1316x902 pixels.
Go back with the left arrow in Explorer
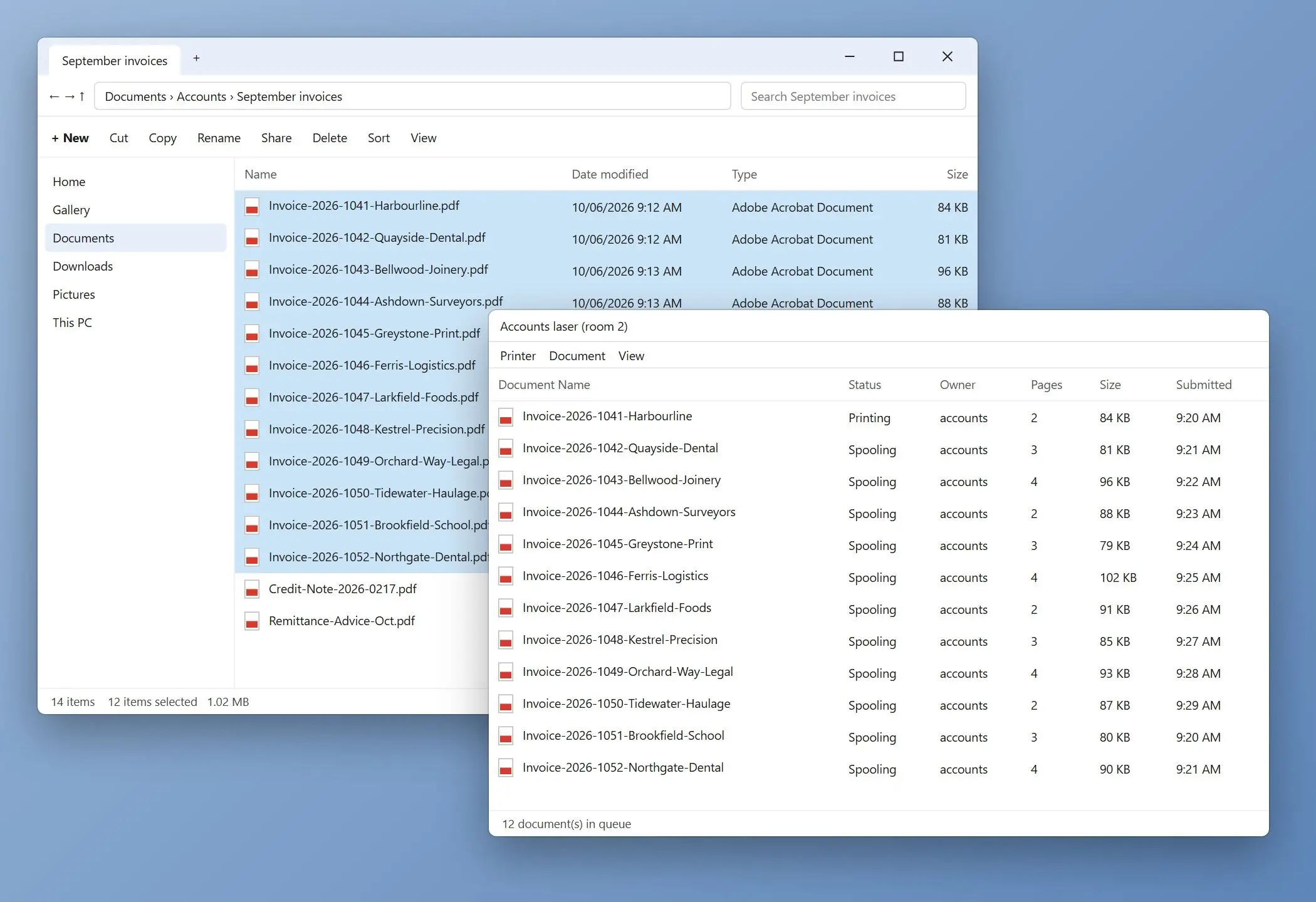coord(54,96)
